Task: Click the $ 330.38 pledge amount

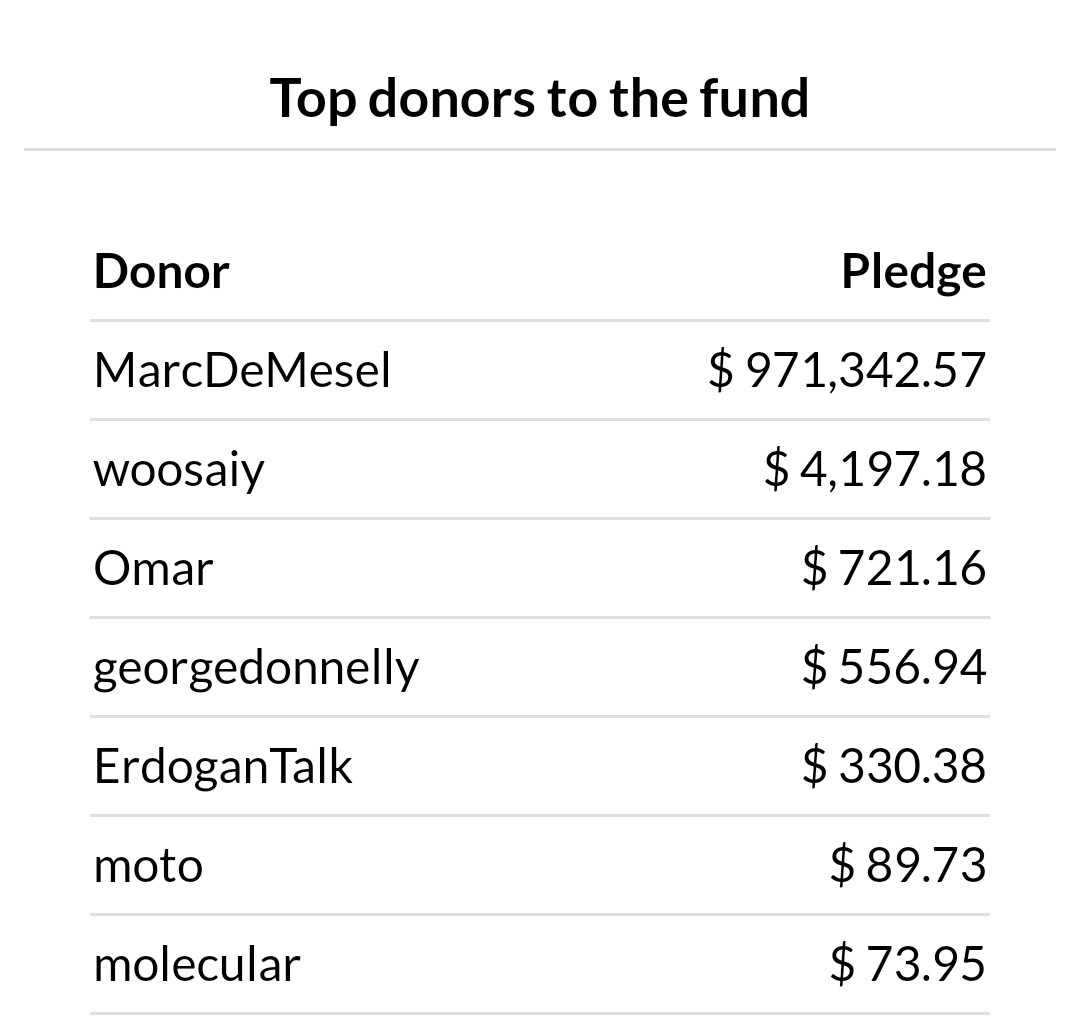Action: pyautogui.click(x=894, y=767)
